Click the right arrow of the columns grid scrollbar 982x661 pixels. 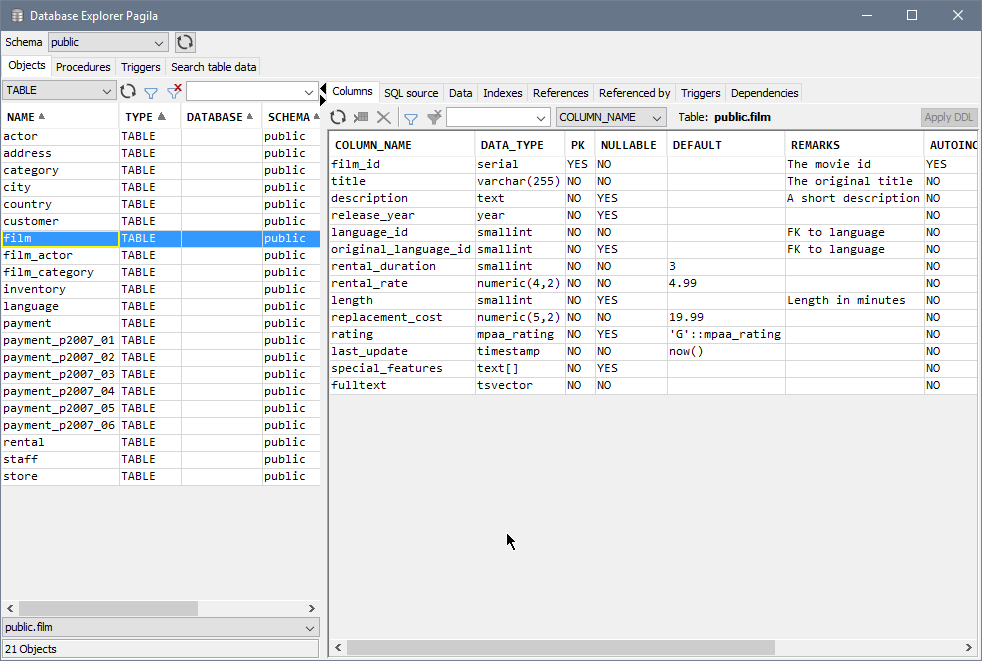pos(969,647)
